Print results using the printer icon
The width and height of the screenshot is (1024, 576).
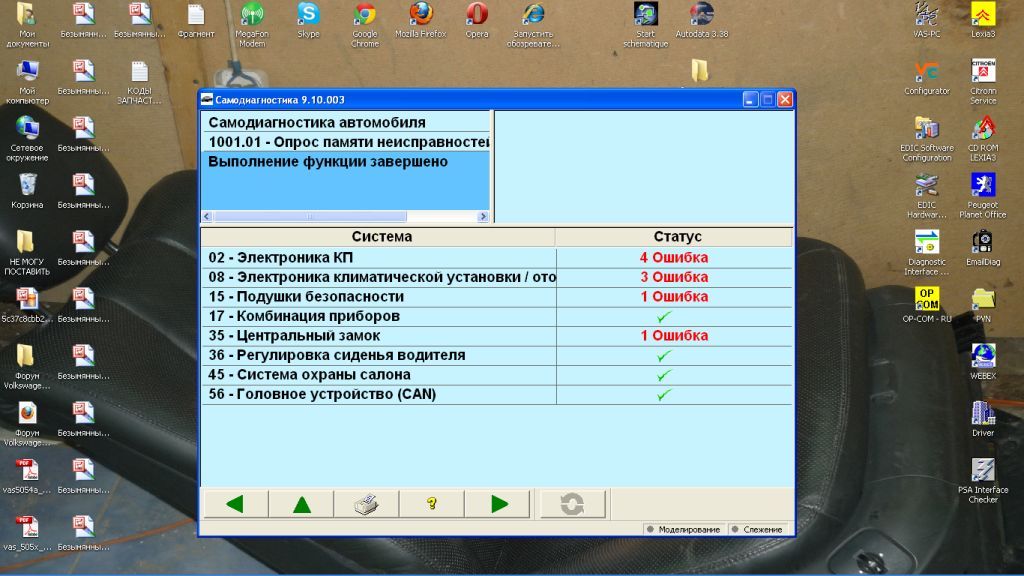(366, 504)
